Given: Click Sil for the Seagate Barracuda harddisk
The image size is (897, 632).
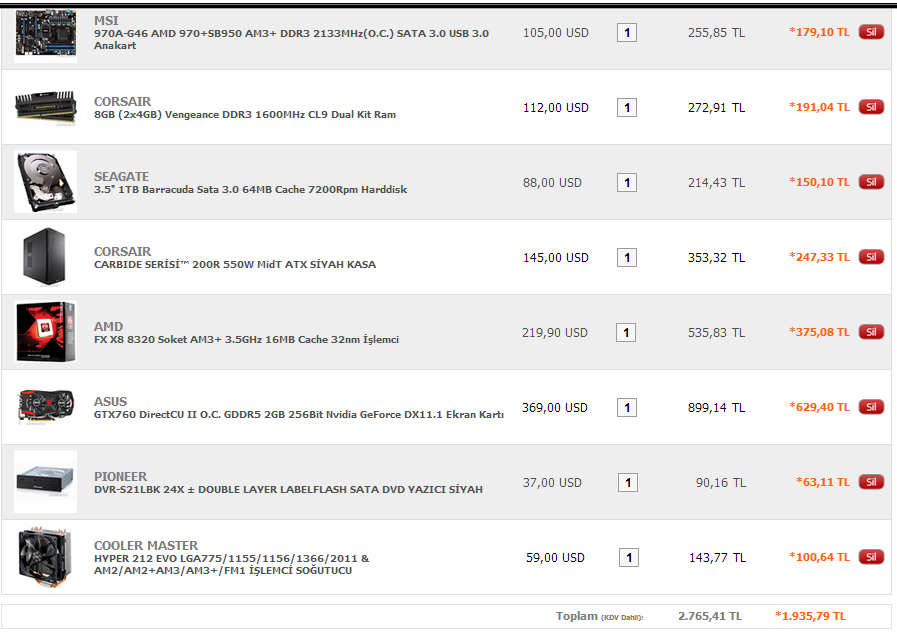Looking at the screenshot, I should (x=871, y=182).
